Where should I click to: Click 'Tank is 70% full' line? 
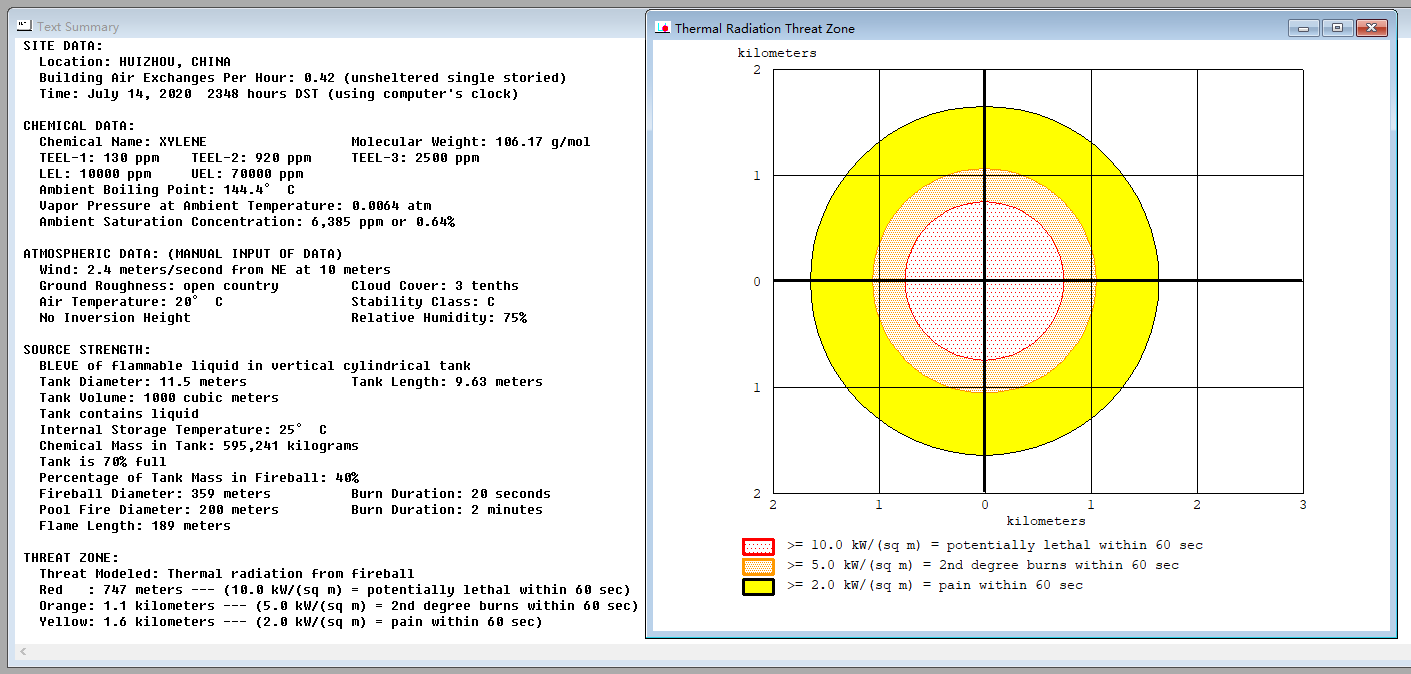103,462
